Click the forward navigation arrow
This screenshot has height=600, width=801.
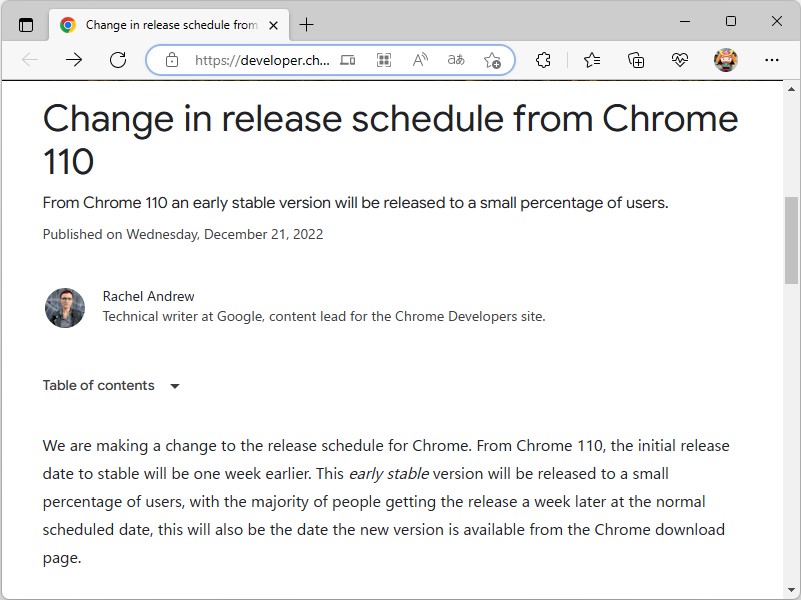click(x=74, y=60)
